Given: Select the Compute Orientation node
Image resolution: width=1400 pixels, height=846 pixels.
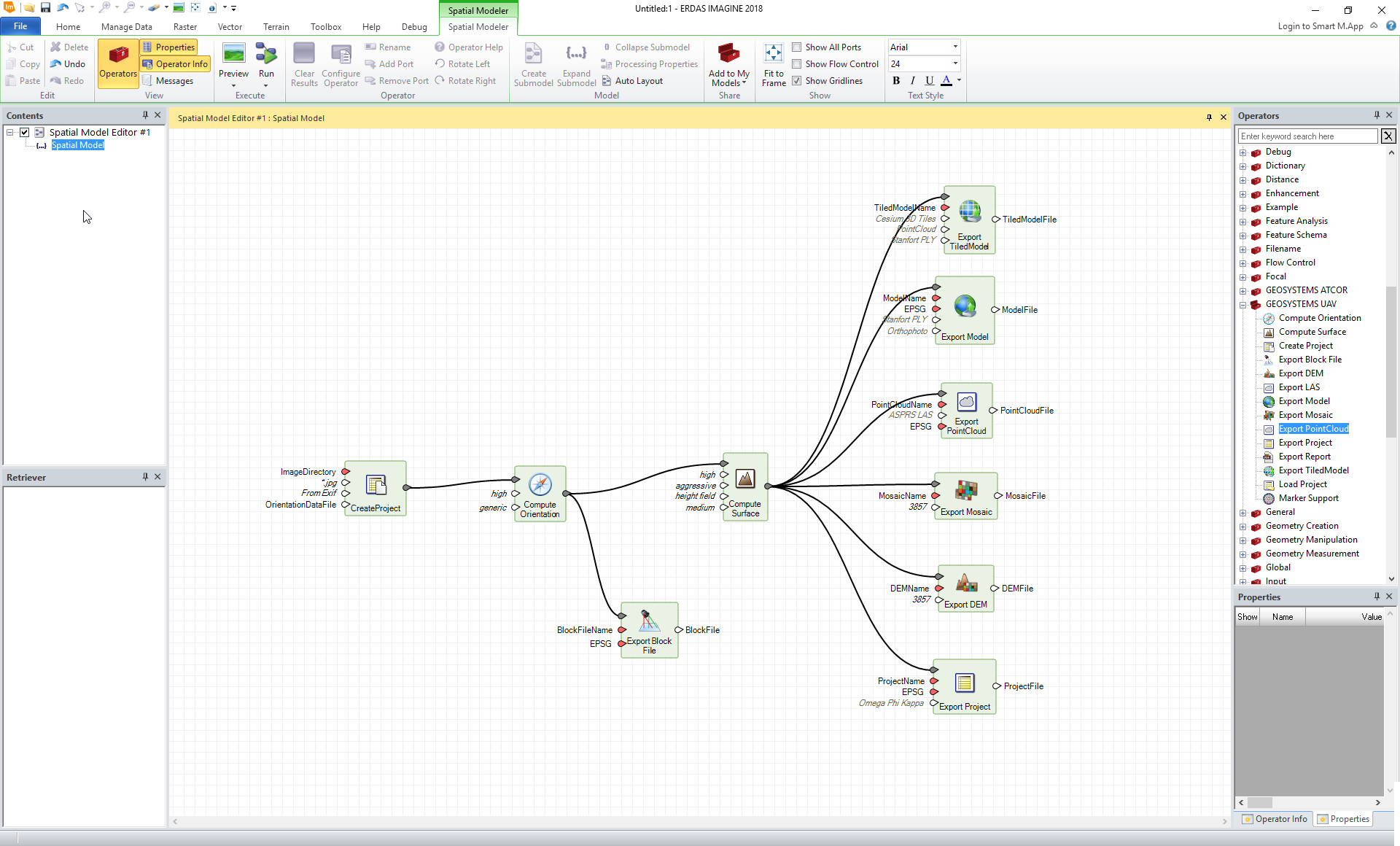Looking at the screenshot, I should [x=540, y=493].
